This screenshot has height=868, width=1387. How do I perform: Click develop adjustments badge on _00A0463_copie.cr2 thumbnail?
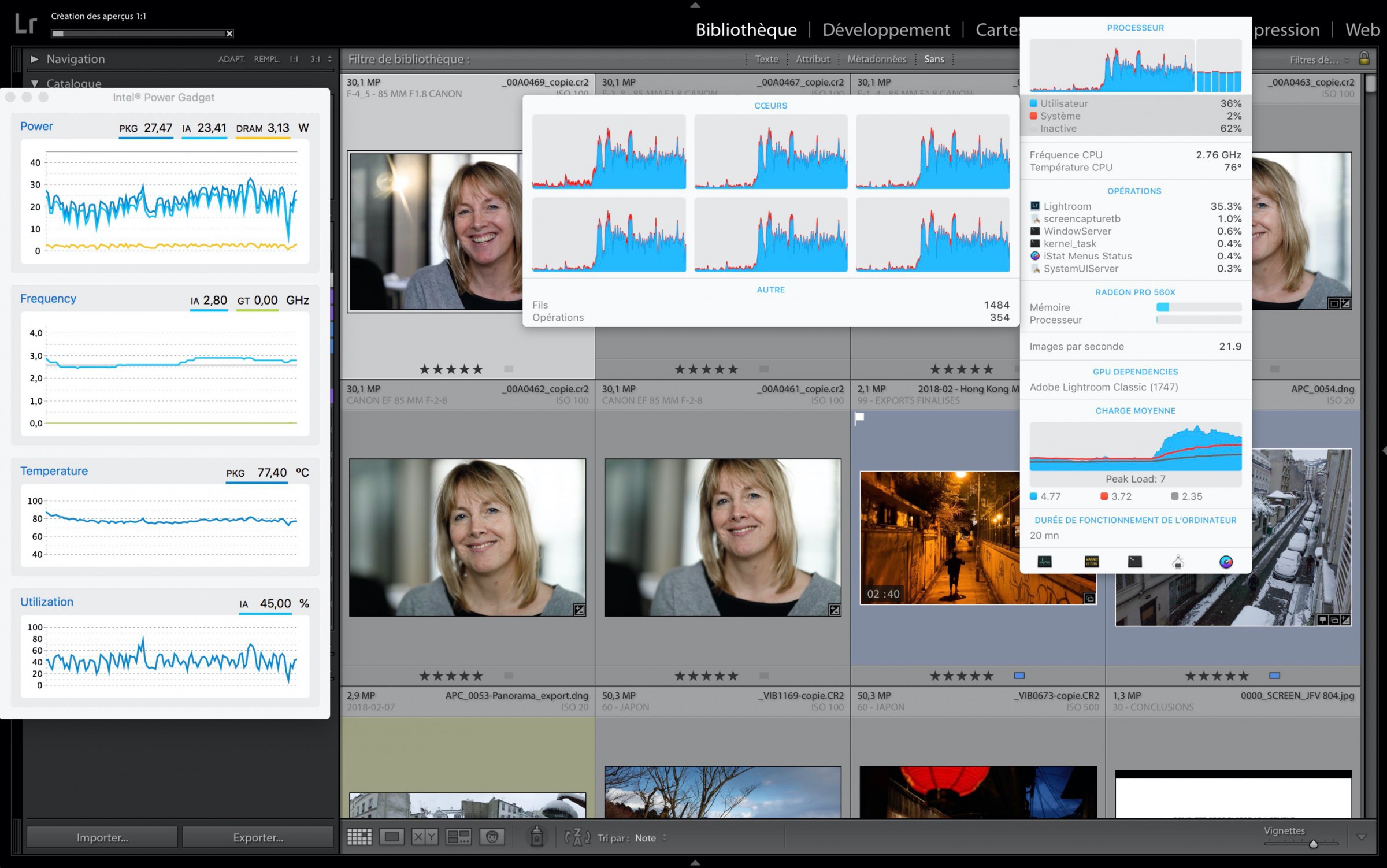[1345, 303]
